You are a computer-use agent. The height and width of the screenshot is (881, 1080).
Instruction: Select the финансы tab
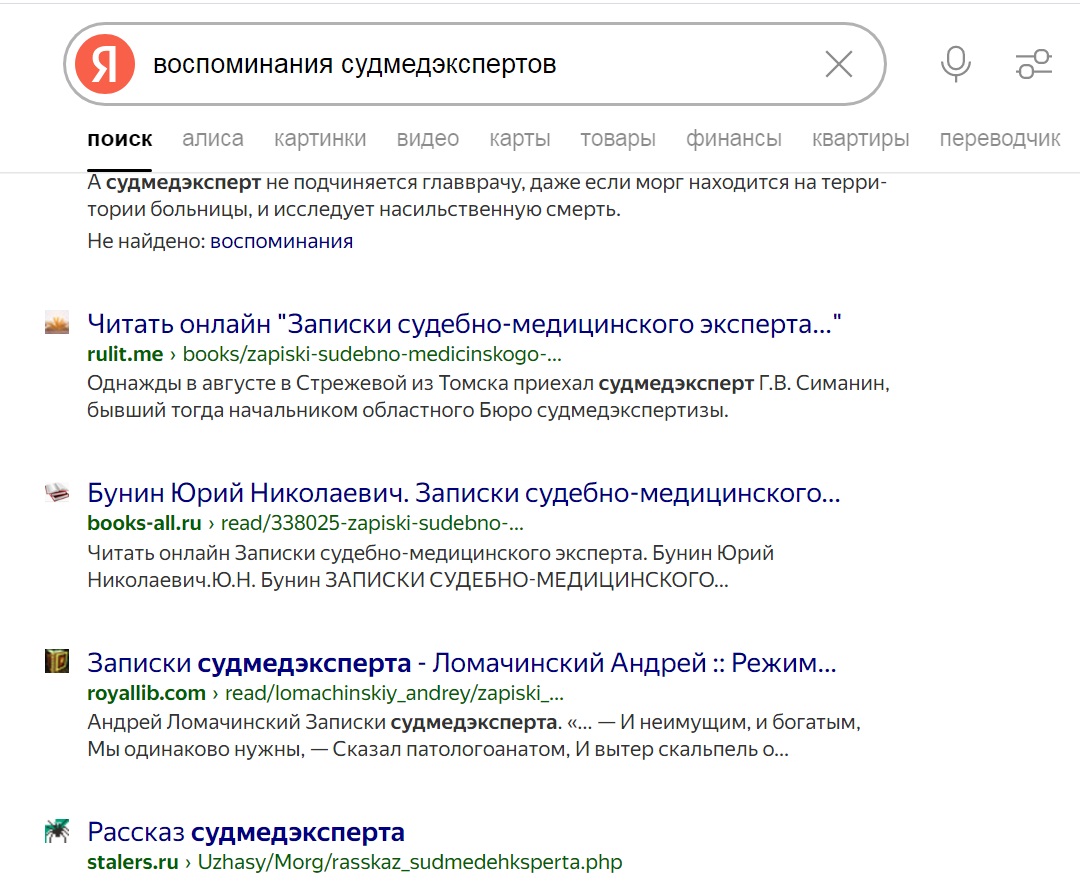pos(734,138)
